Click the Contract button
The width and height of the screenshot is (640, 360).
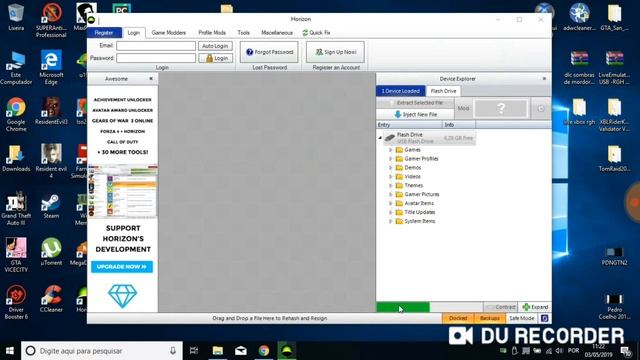(501, 307)
